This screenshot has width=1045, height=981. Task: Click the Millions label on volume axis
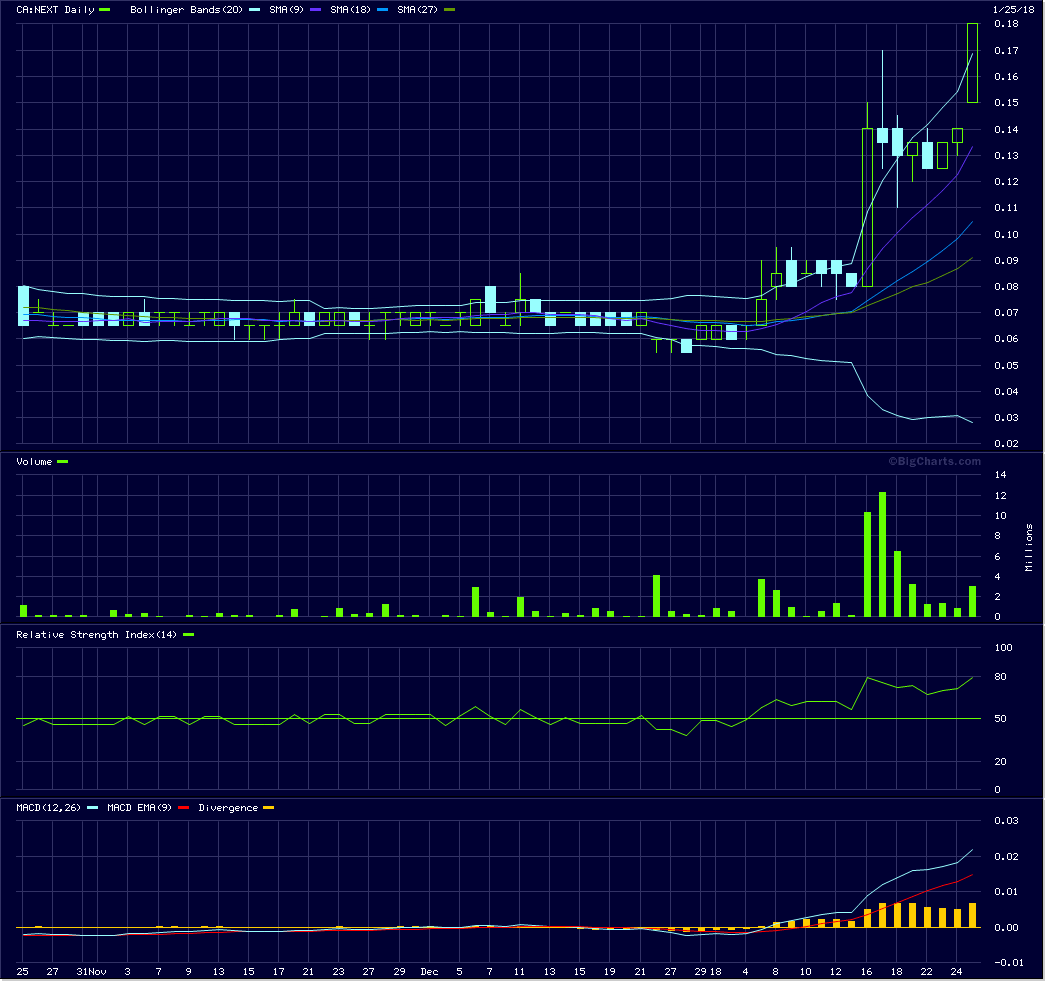[1029, 547]
